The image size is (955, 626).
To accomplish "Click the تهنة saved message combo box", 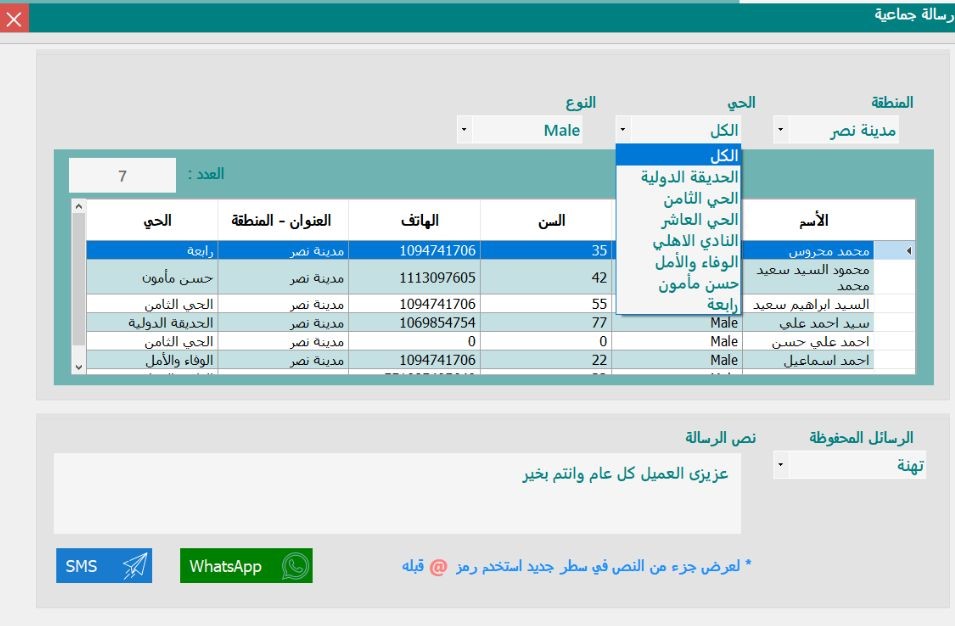I will (850, 465).
